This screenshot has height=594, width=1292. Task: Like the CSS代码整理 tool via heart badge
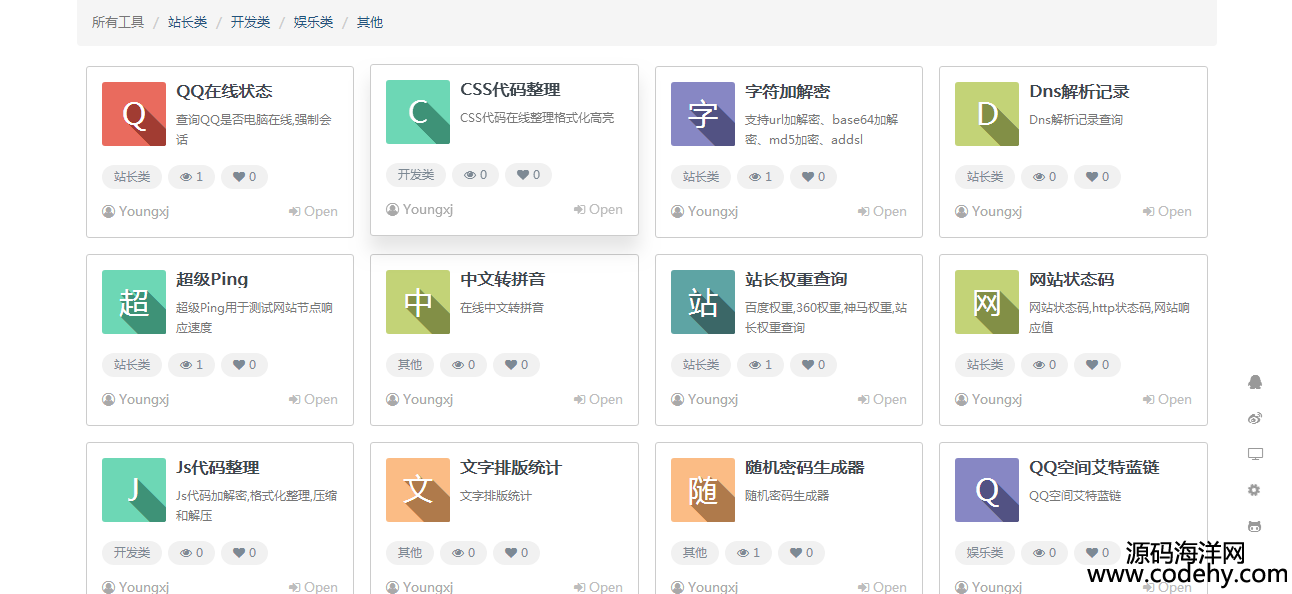[529, 175]
